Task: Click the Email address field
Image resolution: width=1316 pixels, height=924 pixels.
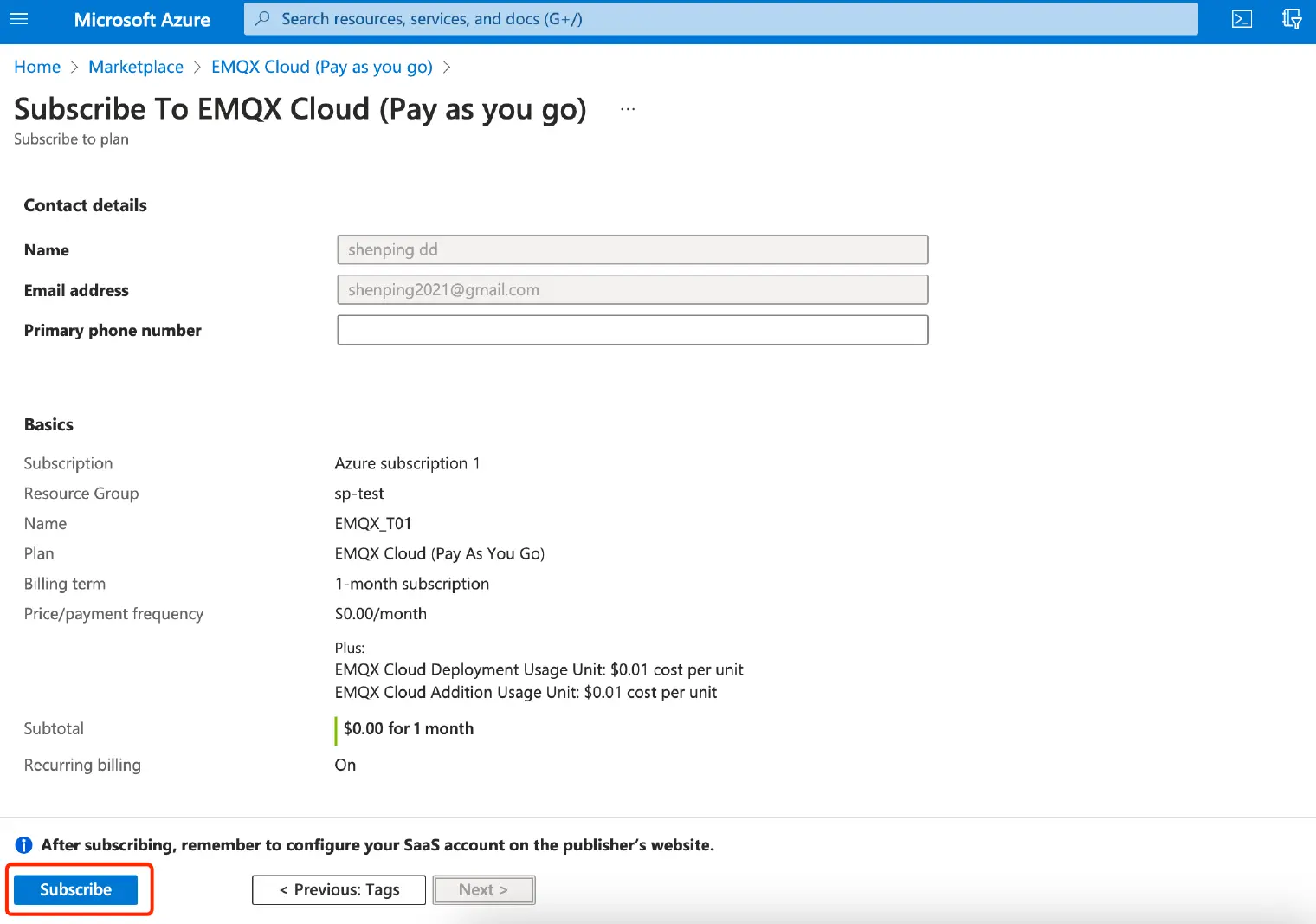Action: pyautogui.click(x=632, y=289)
